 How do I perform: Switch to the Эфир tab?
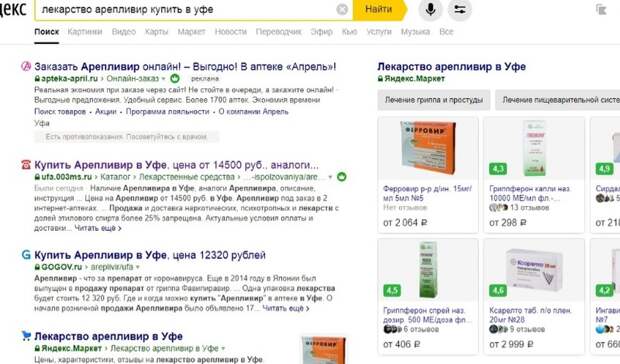coord(321,32)
